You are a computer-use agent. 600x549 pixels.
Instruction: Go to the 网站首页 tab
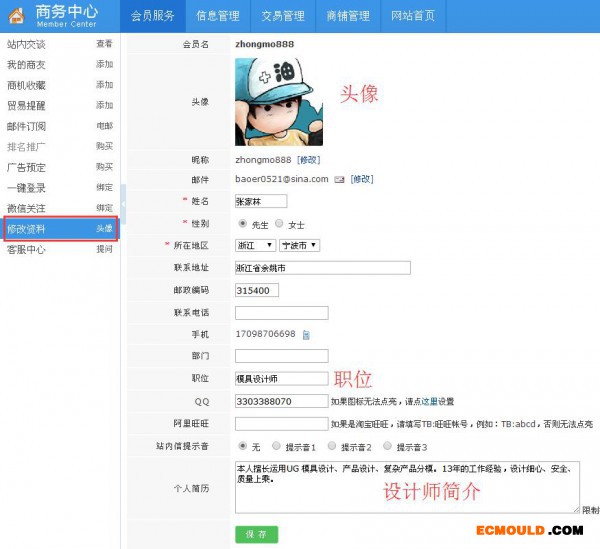click(x=413, y=16)
